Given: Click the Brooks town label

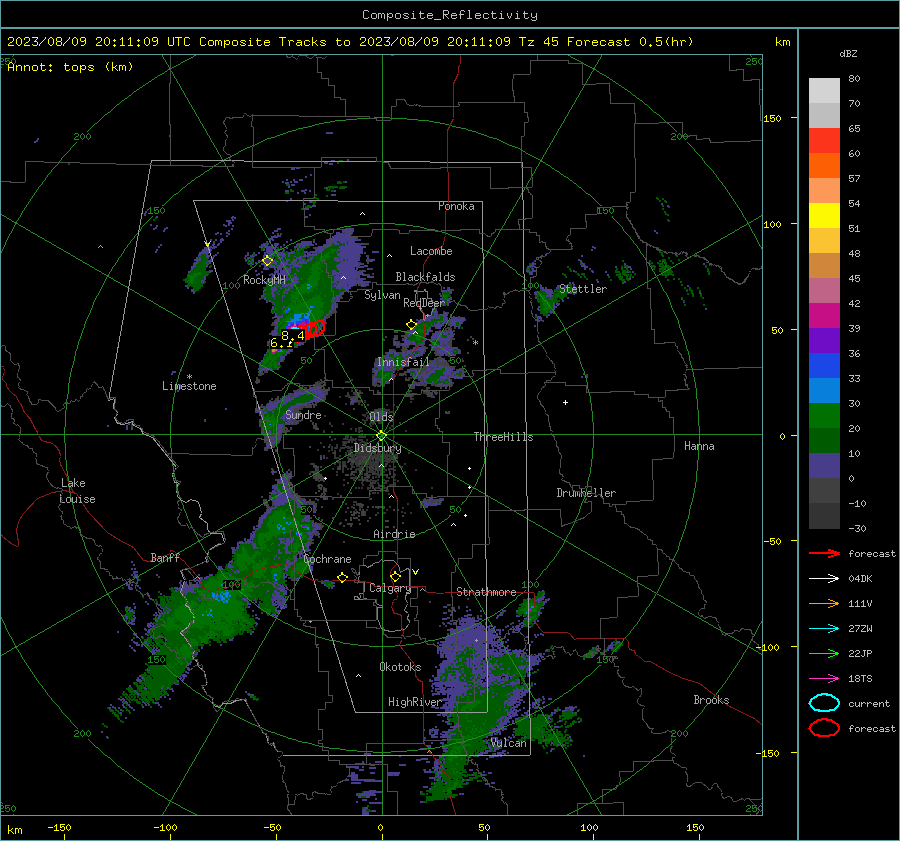Looking at the screenshot, I should pyautogui.click(x=711, y=700).
